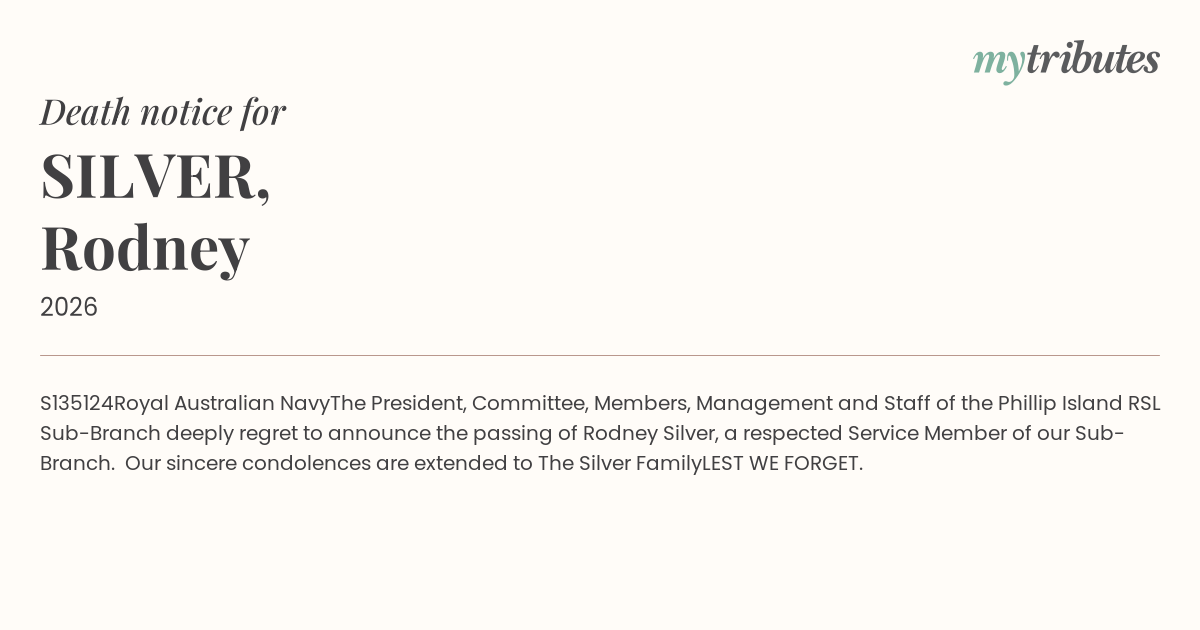Click the horizontal divider line

pos(600,355)
